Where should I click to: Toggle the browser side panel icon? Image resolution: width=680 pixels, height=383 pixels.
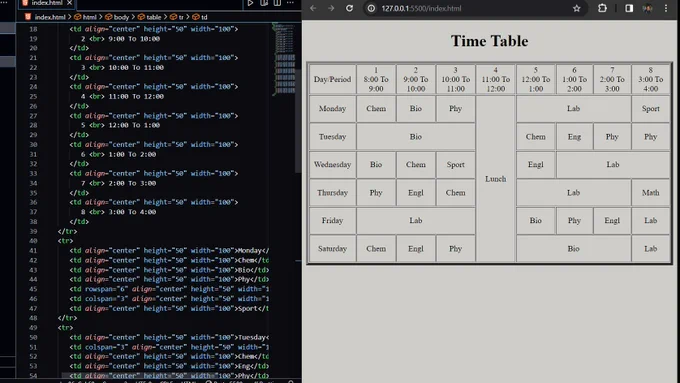click(629, 8)
